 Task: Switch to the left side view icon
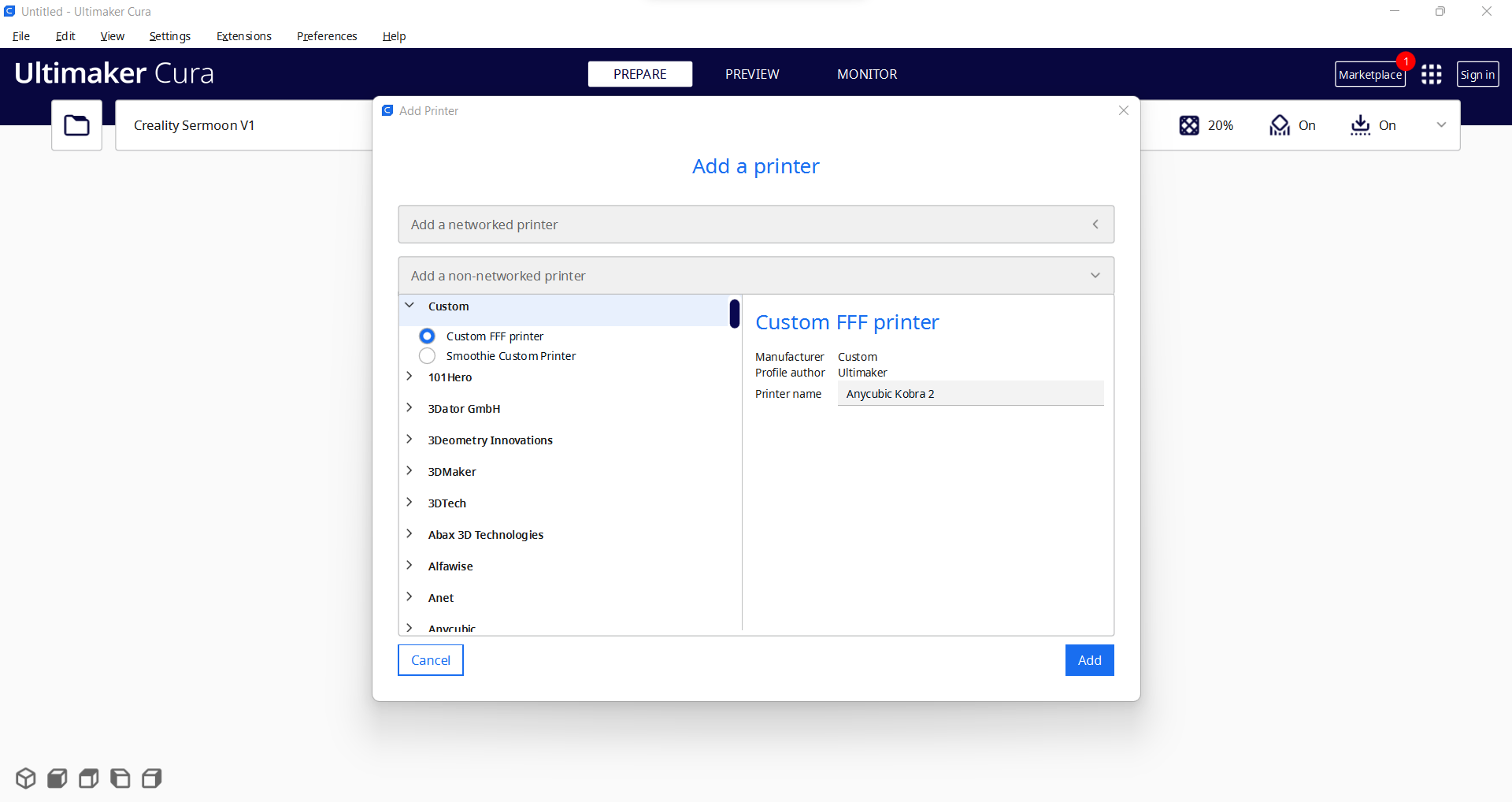pos(120,778)
